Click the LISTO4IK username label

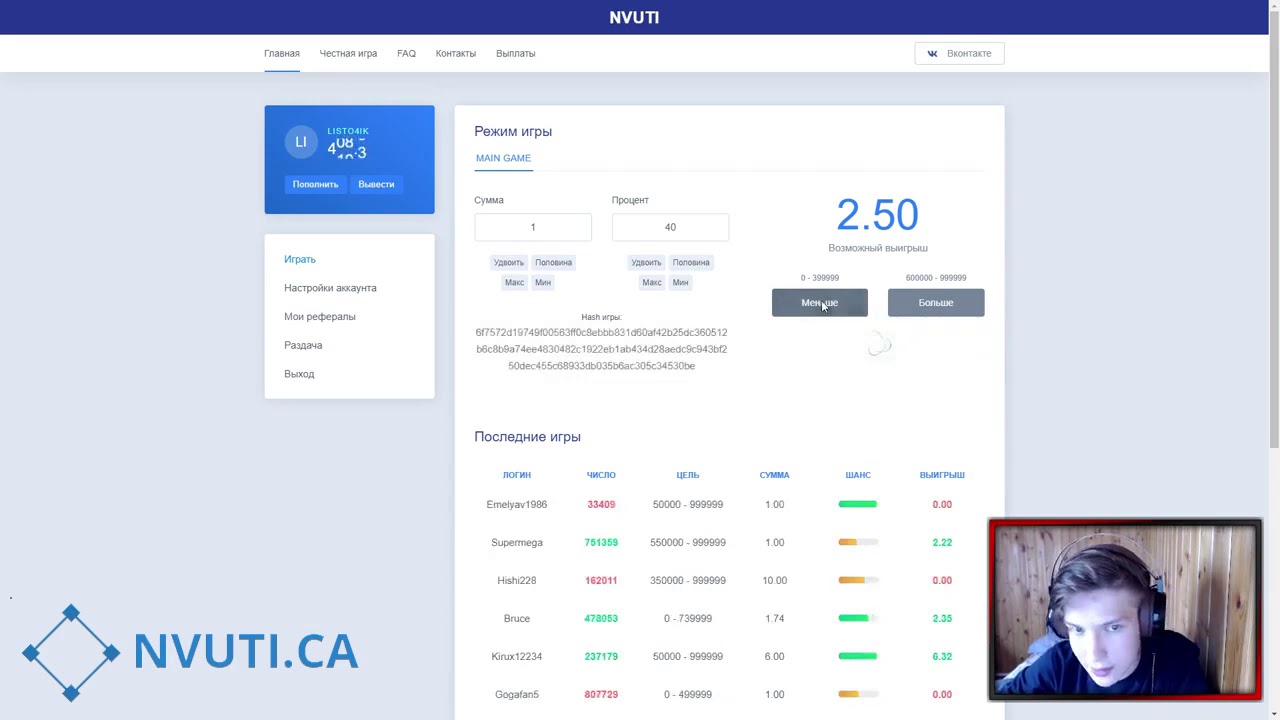(348, 131)
